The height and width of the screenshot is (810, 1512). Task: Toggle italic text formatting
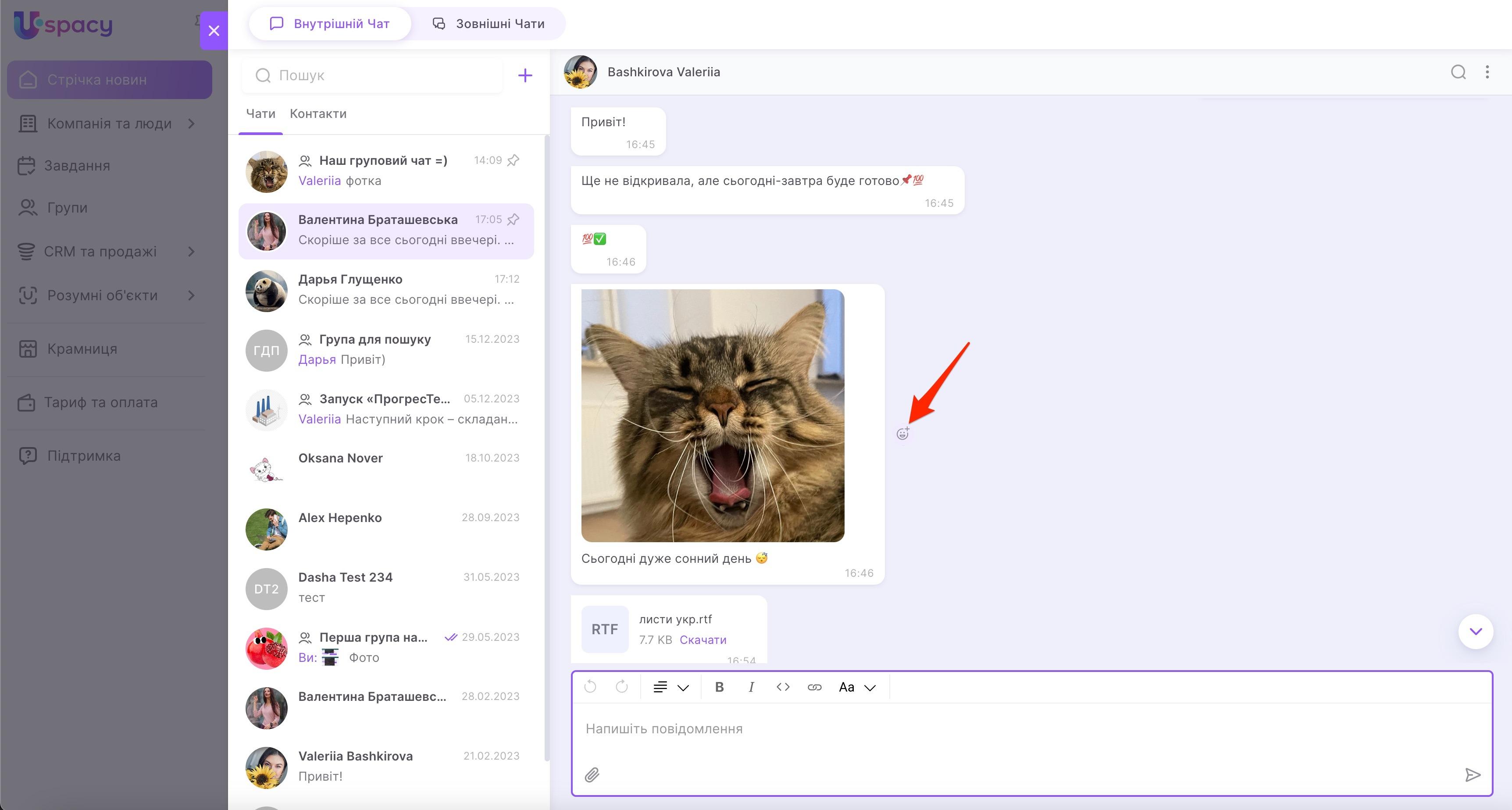click(x=751, y=687)
